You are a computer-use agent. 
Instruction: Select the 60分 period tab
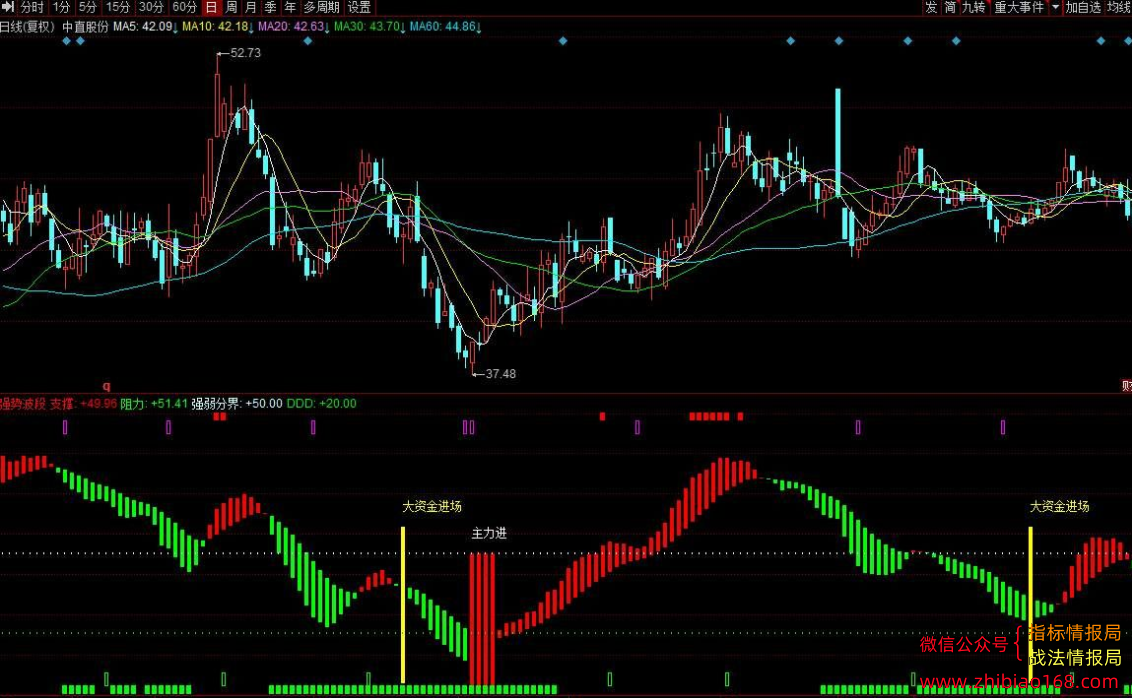(x=184, y=7)
